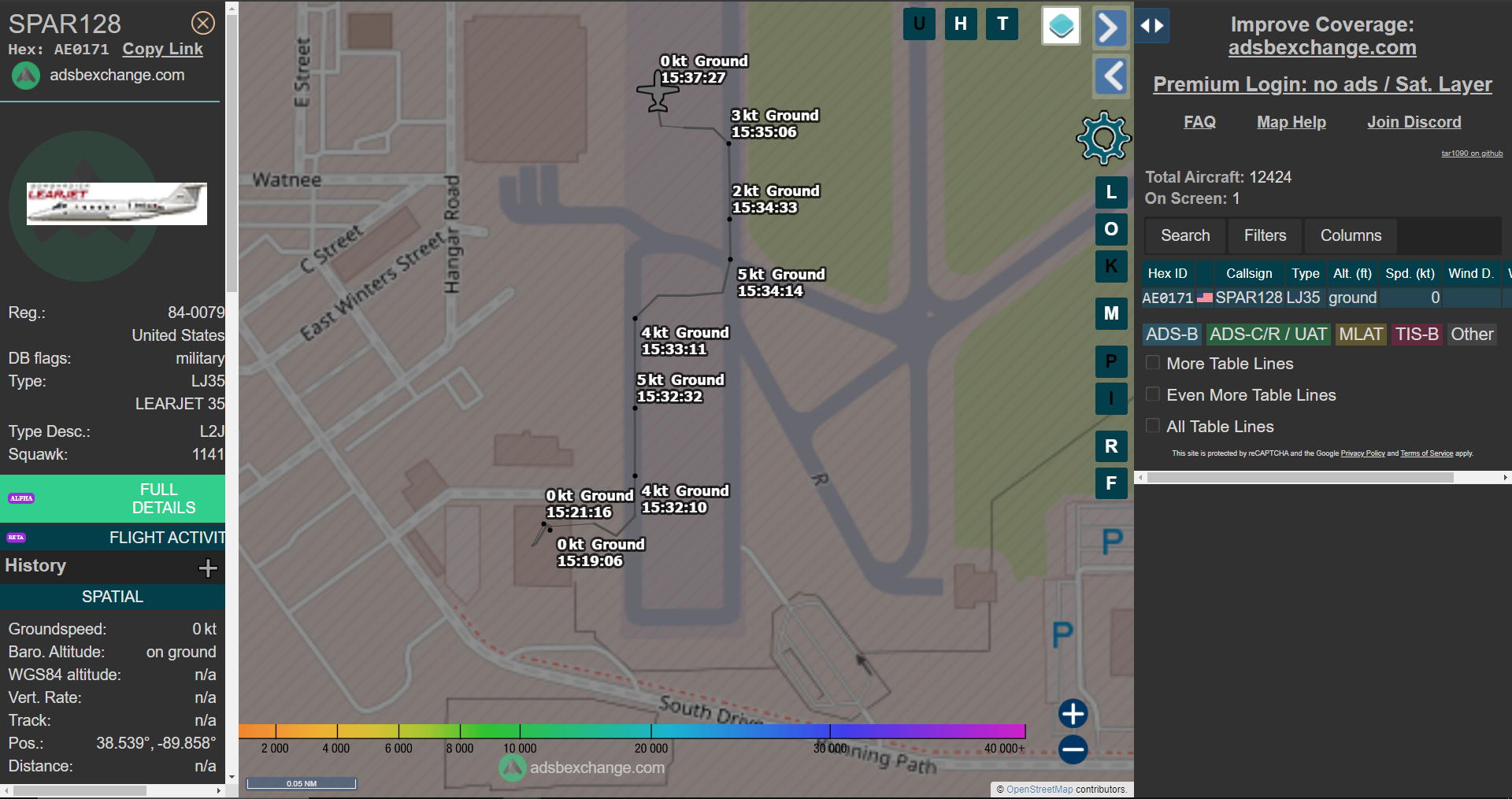
Task: Expand the History section with plus
Action: coord(208,568)
